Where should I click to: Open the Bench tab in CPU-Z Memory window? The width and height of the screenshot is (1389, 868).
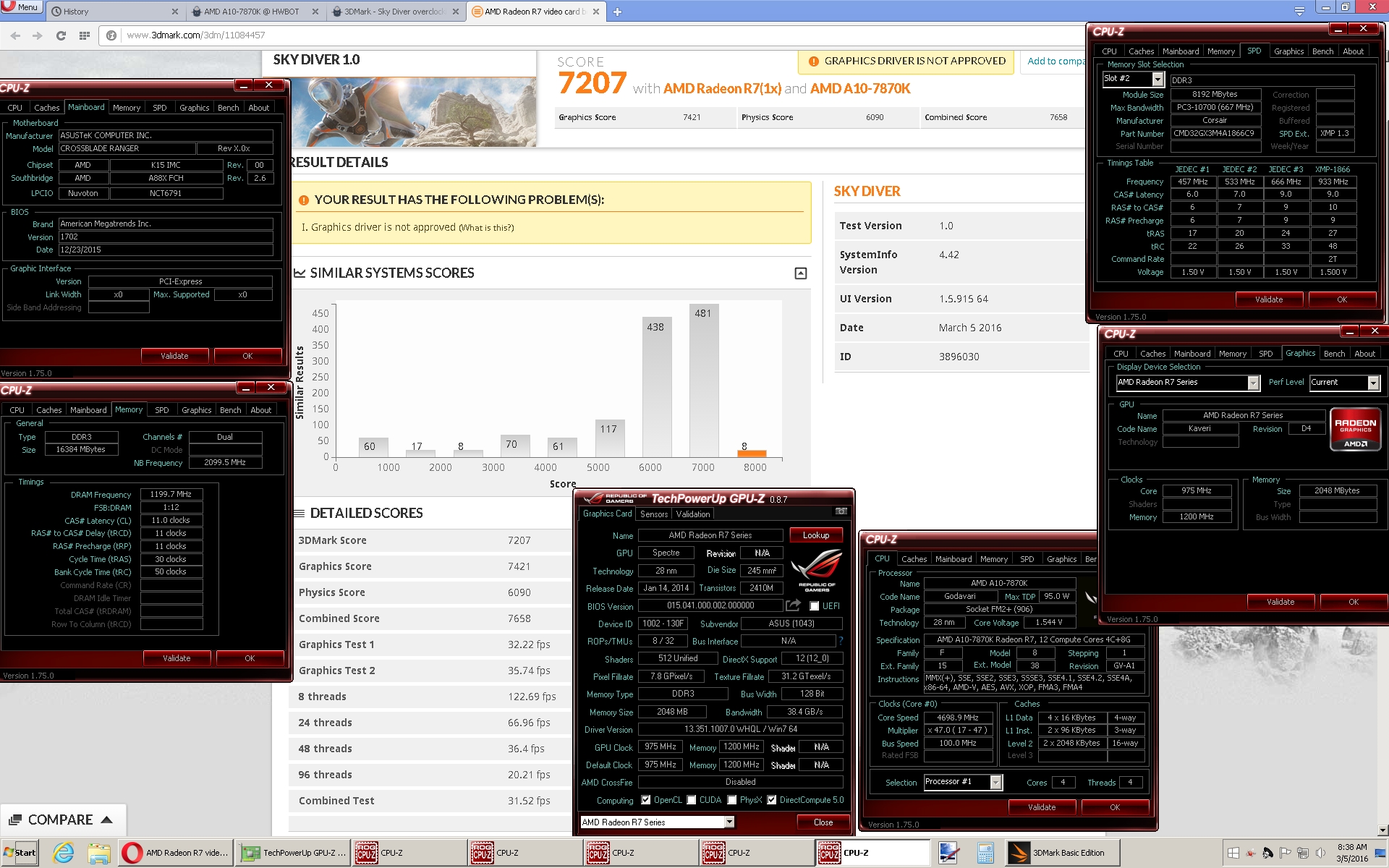pos(230,410)
